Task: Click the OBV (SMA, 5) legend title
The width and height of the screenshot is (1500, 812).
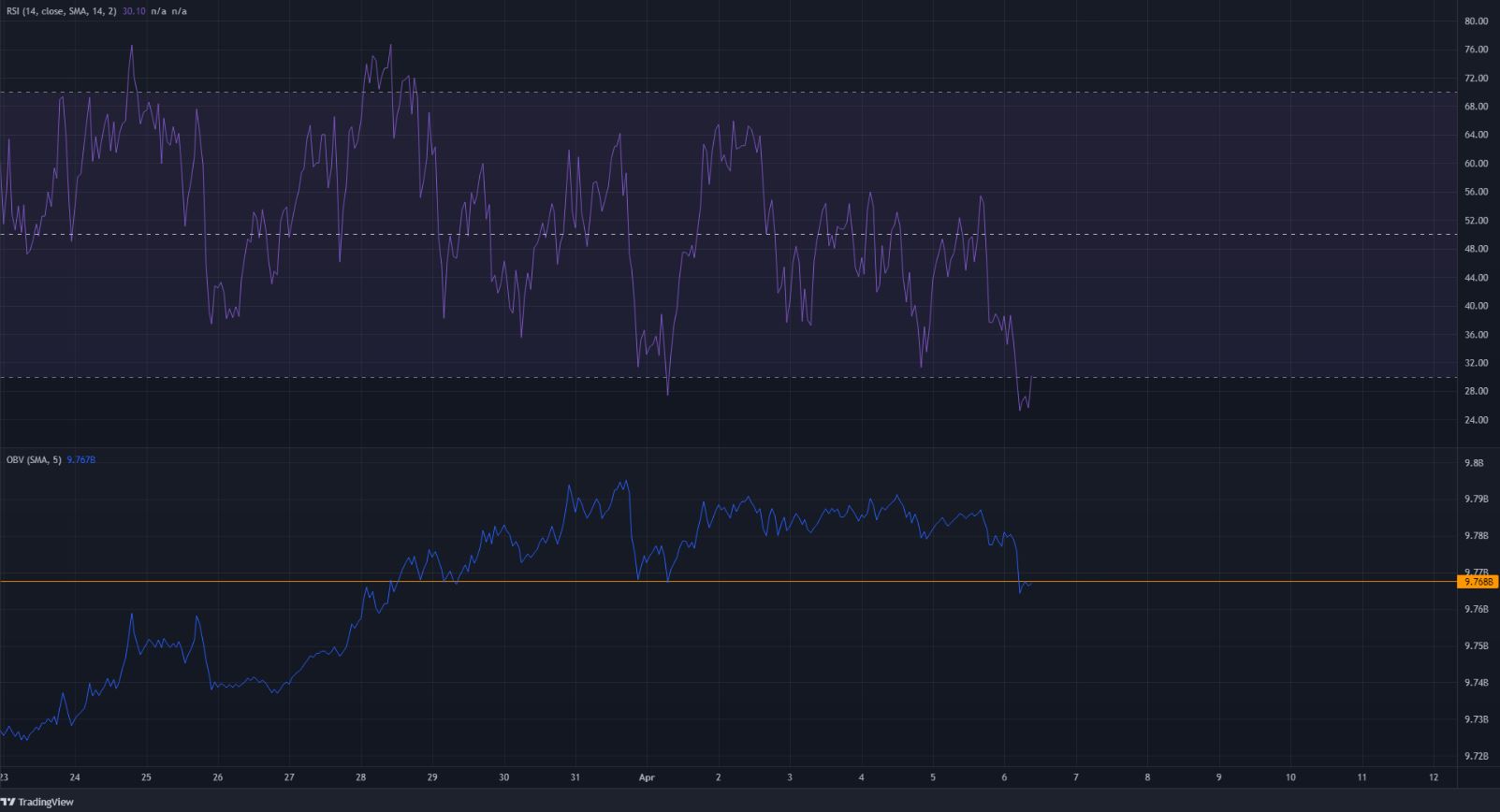Action: coord(34,459)
